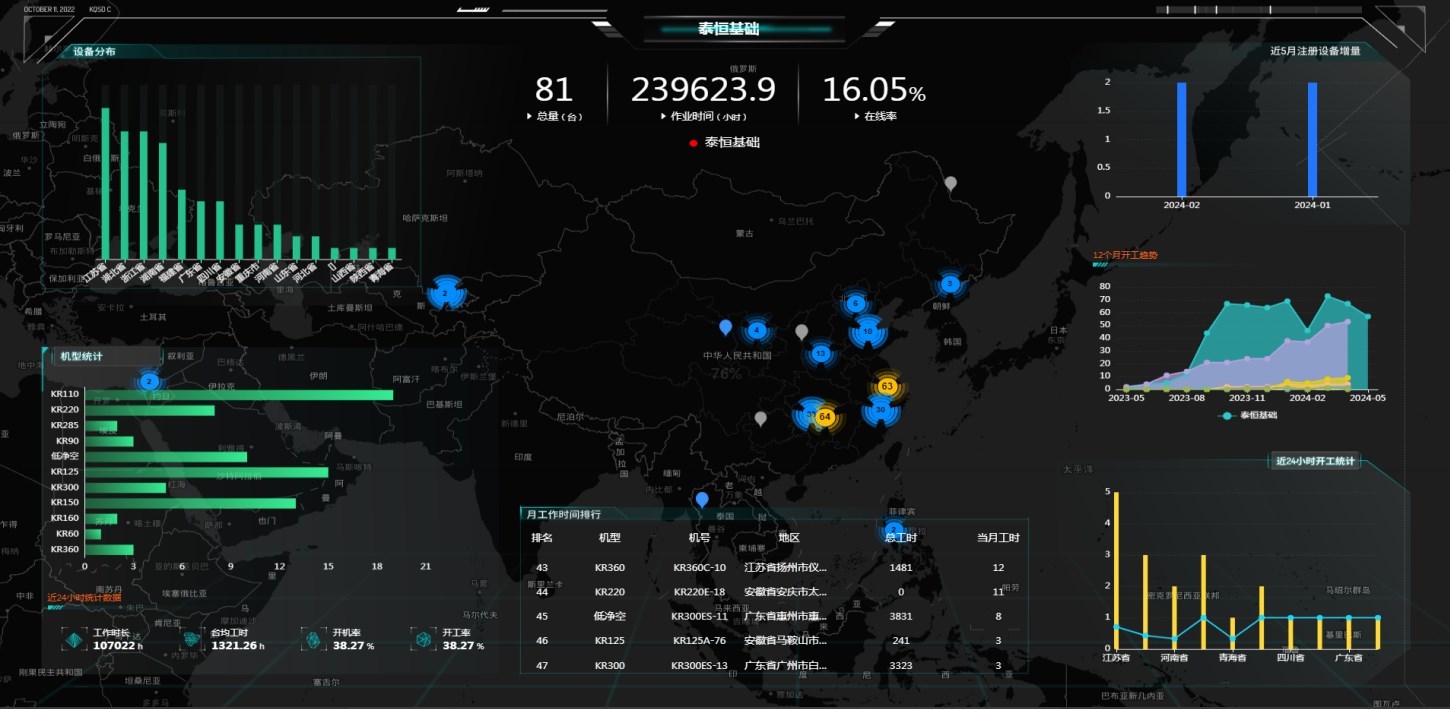Screen dimensions: 1450x709
Task: Click the rank 47 cell
Action: click(x=542, y=665)
